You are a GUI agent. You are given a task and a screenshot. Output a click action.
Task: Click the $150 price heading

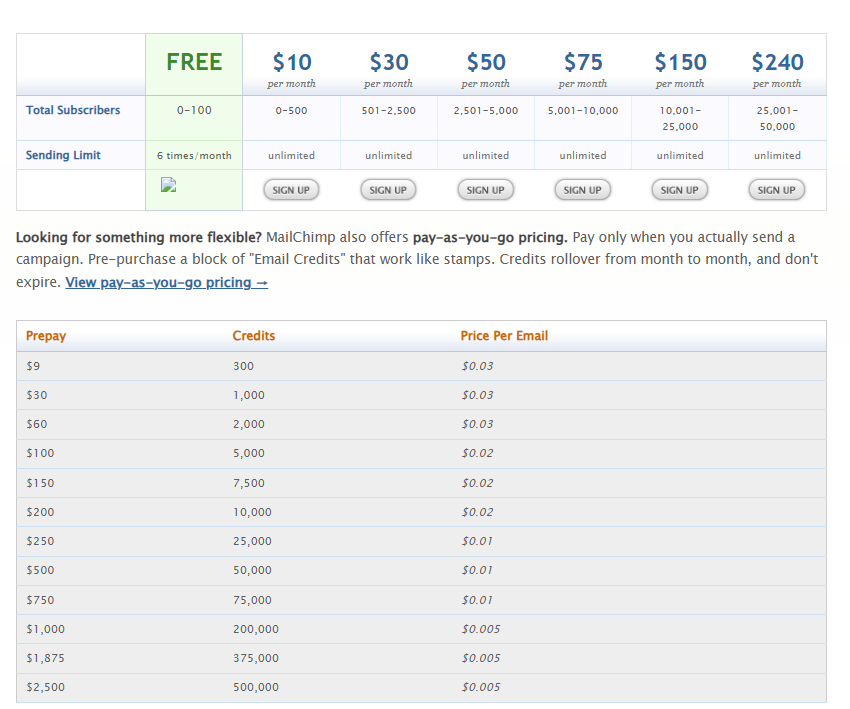pos(680,62)
